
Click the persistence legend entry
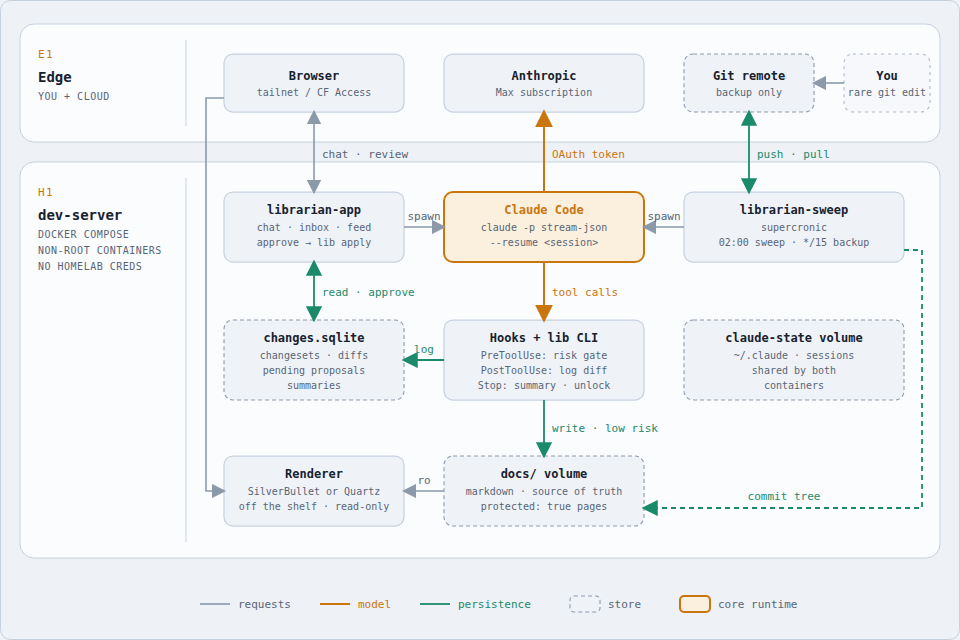pos(475,604)
